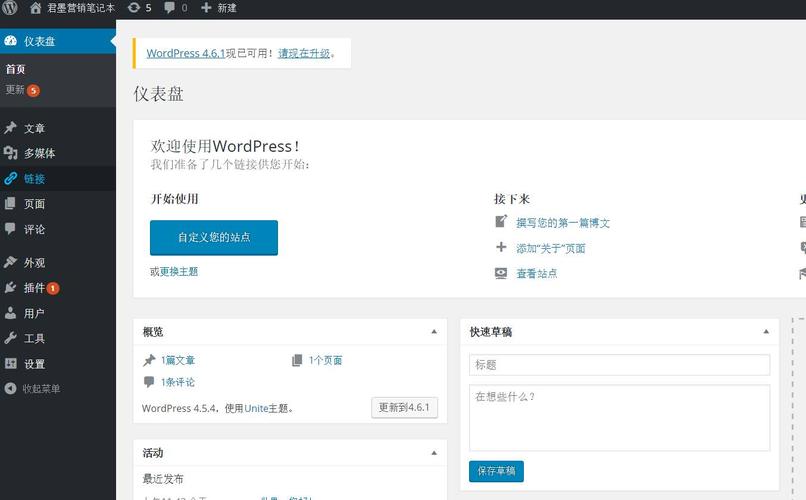Click the WordPress logo in admin bar
806x500 pixels.
tap(10, 7)
